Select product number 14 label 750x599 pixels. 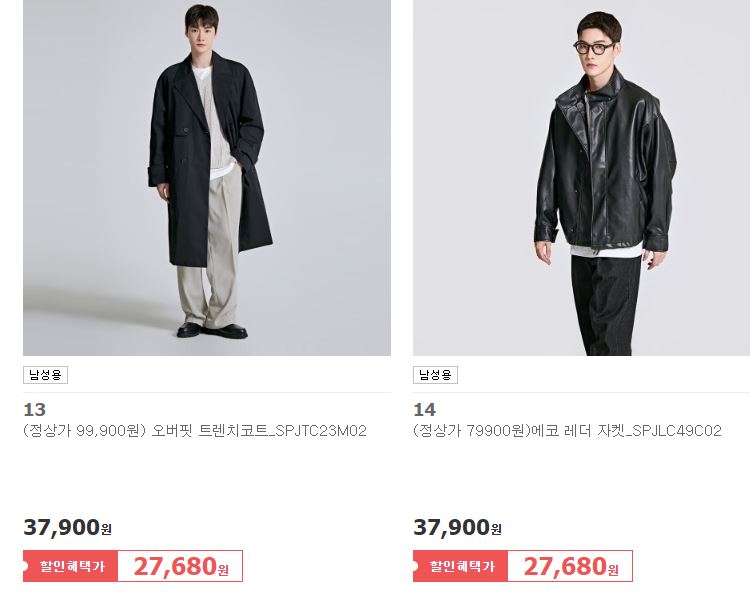tap(425, 410)
